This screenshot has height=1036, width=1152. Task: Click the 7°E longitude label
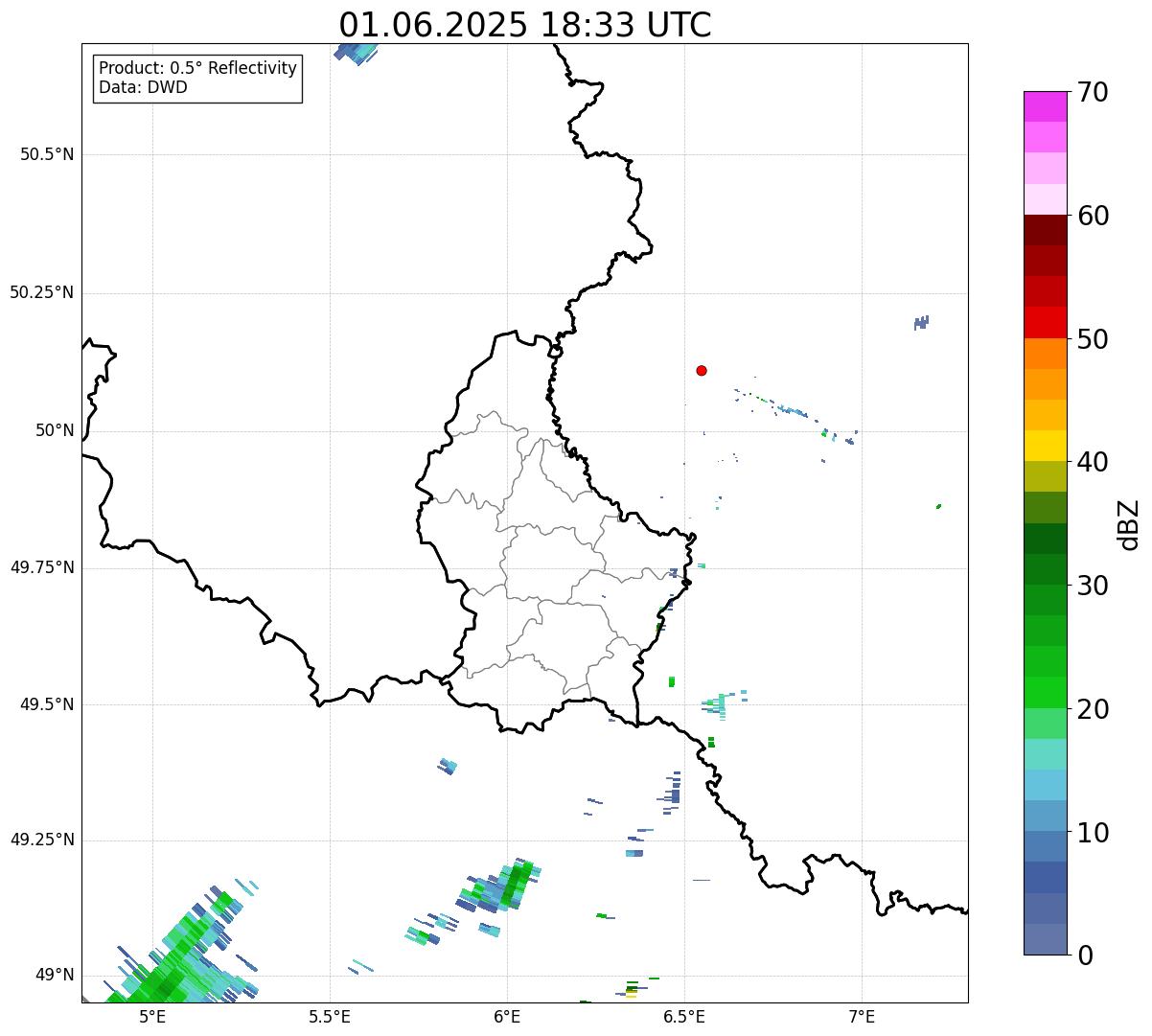(862, 1016)
